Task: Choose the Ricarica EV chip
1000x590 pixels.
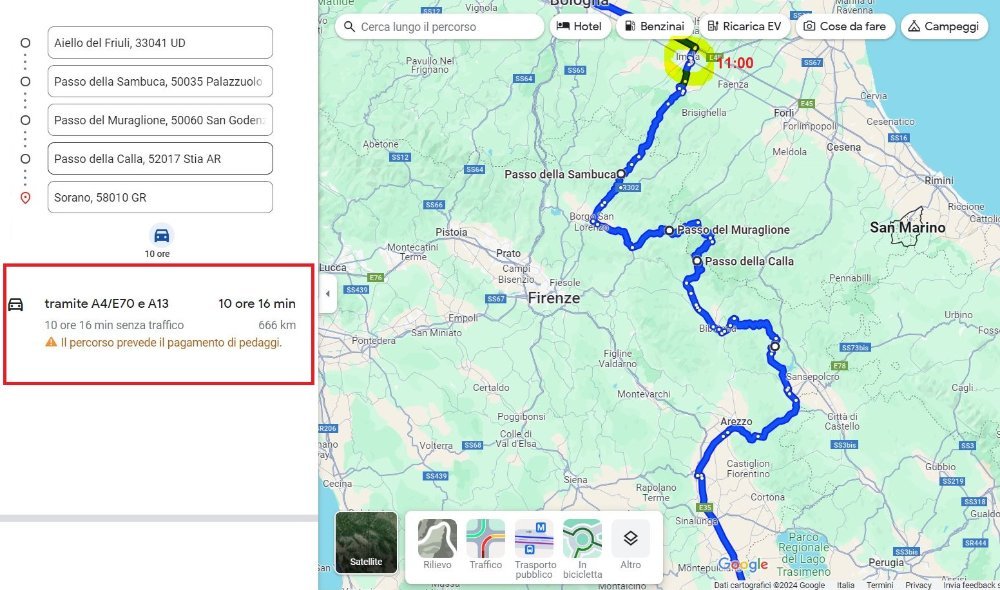Action: 744,26
